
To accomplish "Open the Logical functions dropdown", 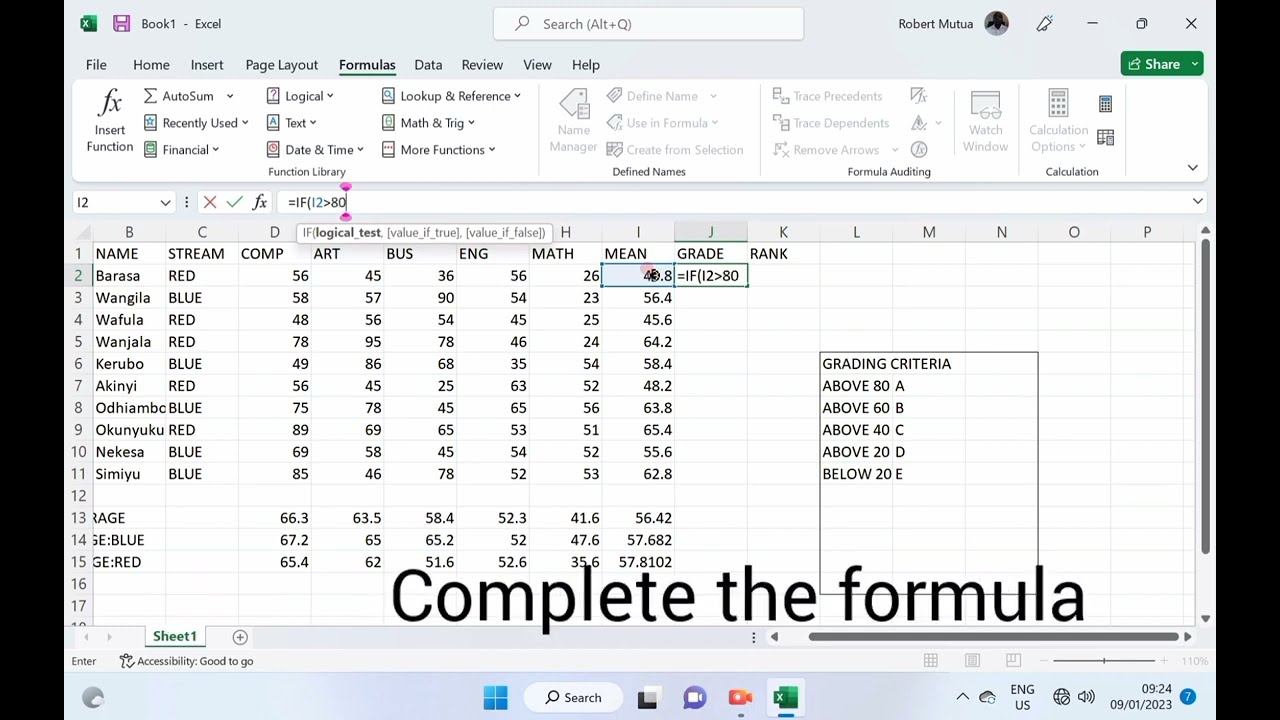I will [301, 96].
